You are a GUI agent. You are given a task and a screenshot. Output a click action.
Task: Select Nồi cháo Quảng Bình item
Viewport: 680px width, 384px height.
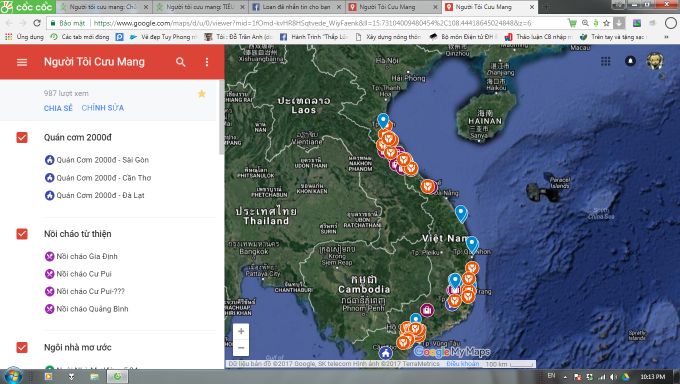[x=87, y=309]
